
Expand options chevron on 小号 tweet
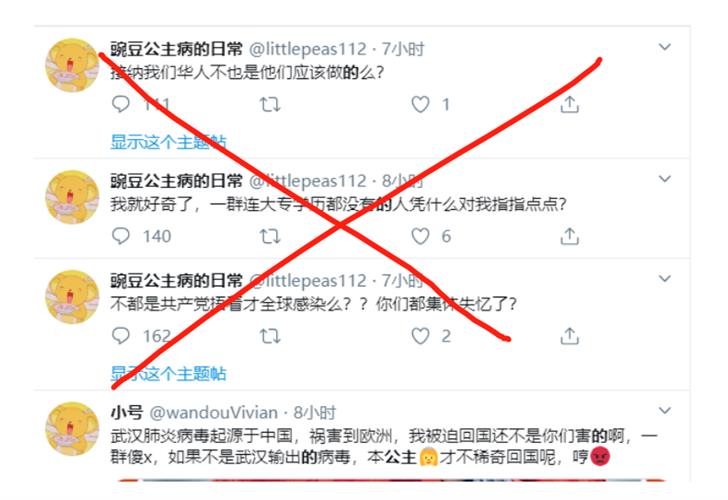tap(665, 410)
